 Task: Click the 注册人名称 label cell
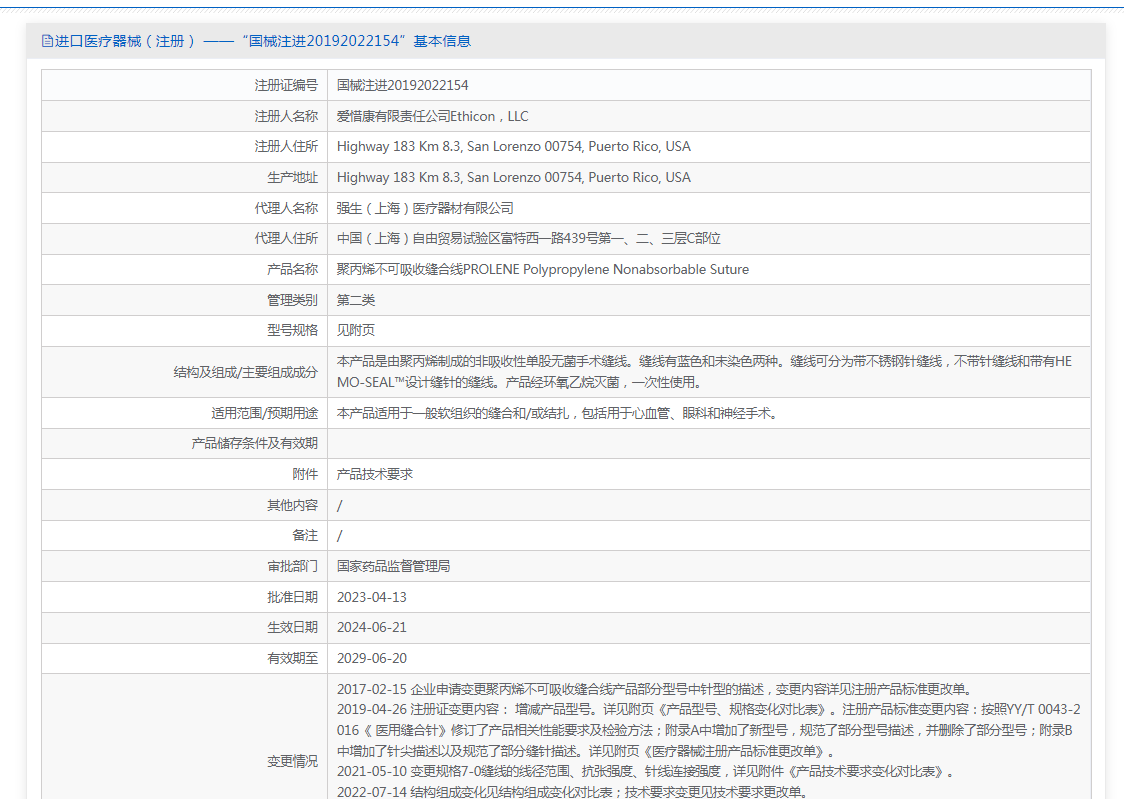point(185,116)
